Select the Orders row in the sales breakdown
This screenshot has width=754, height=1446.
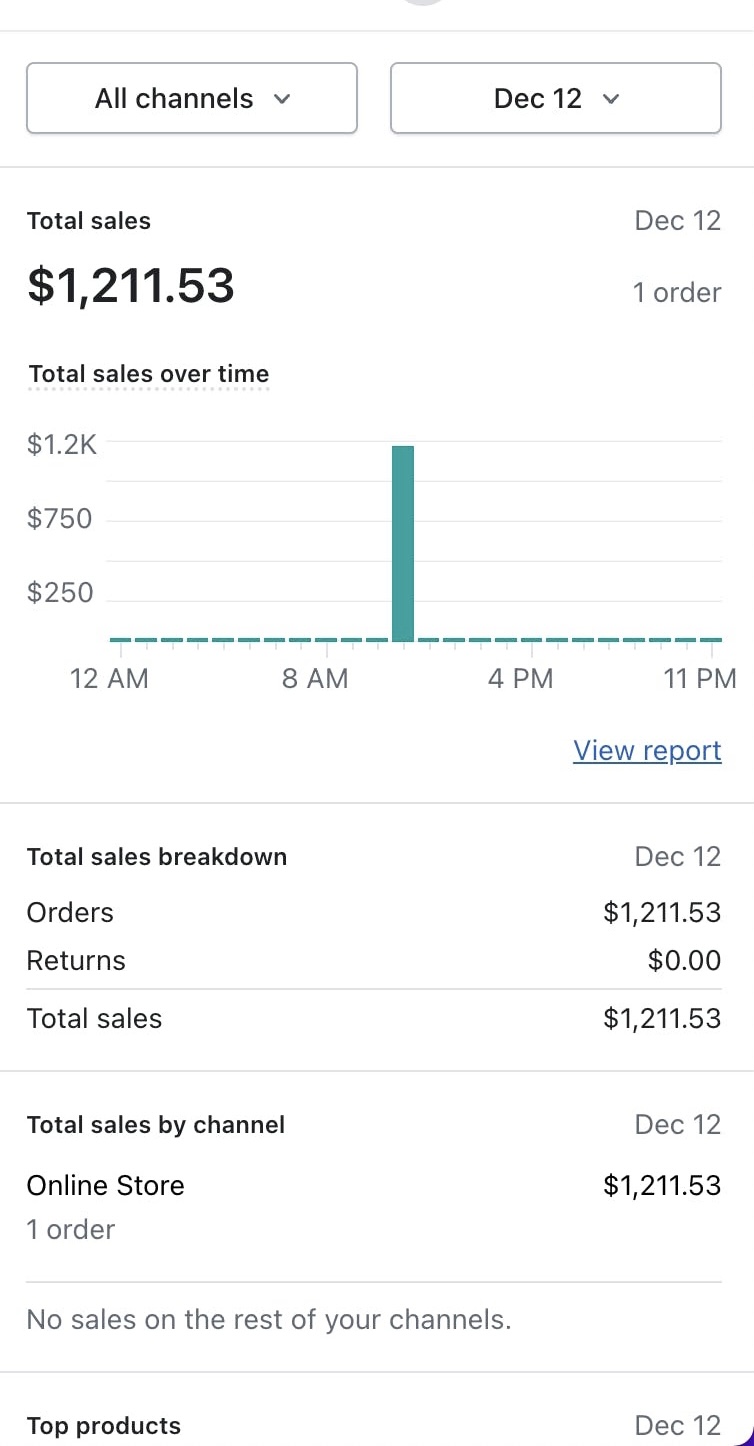(x=373, y=912)
